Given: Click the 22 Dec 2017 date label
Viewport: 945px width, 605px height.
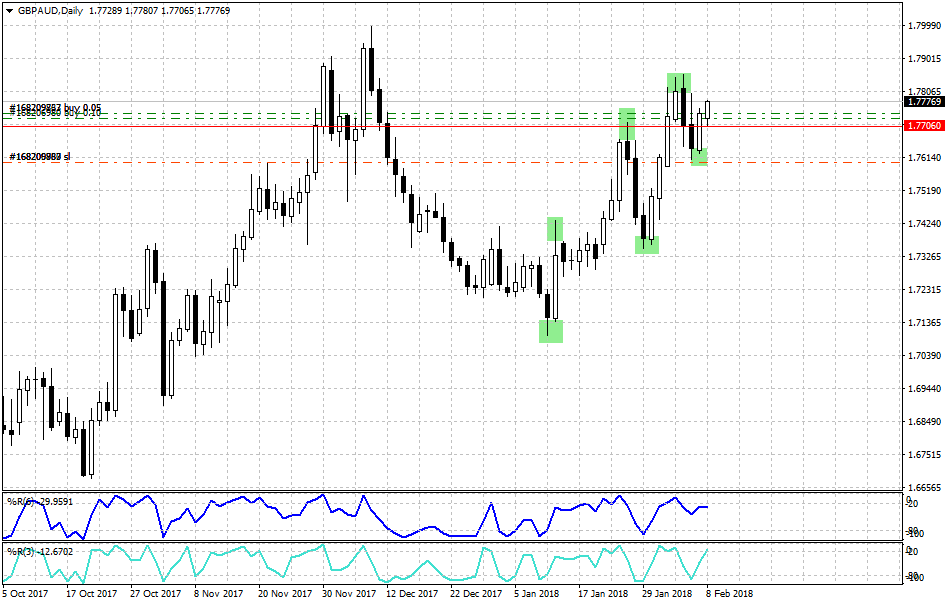Looking at the screenshot, I should tap(476, 594).
